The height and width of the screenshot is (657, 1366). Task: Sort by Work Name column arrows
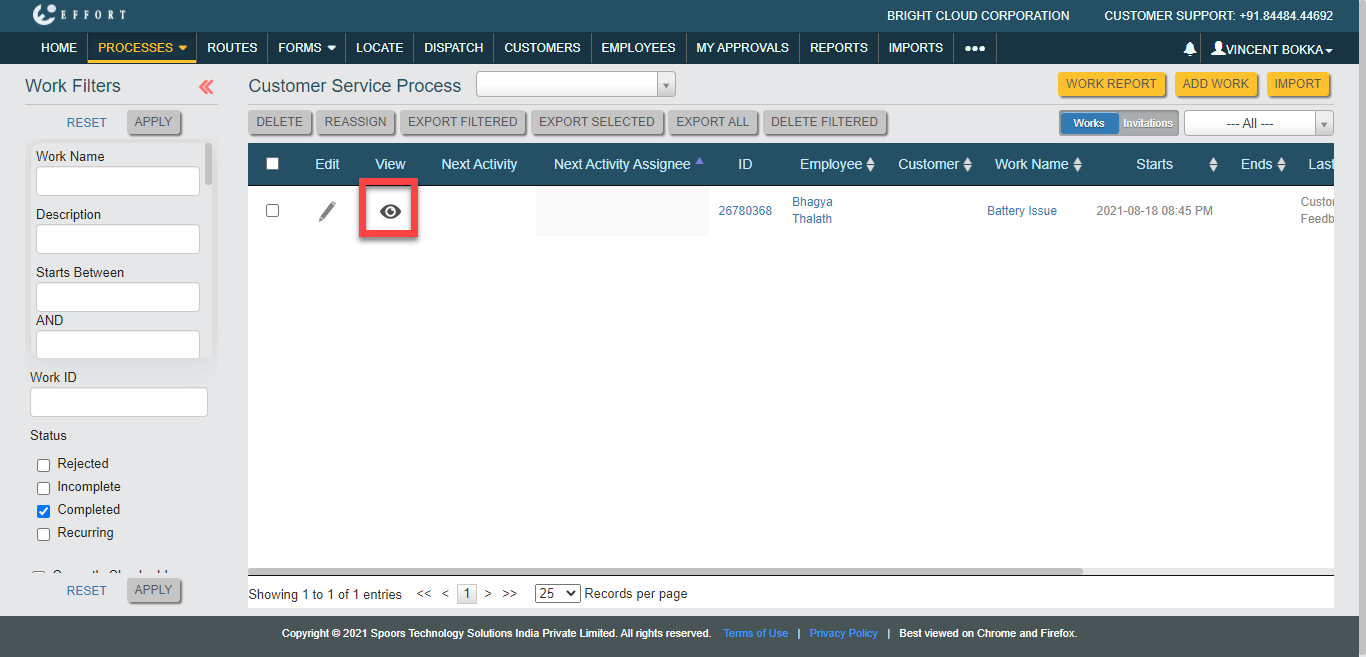coord(1077,165)
